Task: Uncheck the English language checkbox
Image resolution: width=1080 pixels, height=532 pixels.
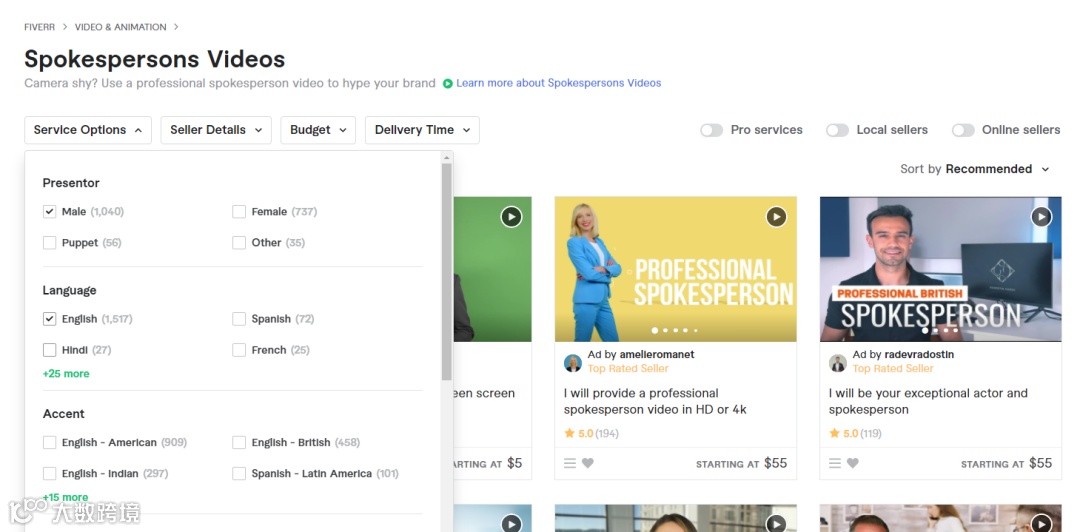Action: pos(50,318)
